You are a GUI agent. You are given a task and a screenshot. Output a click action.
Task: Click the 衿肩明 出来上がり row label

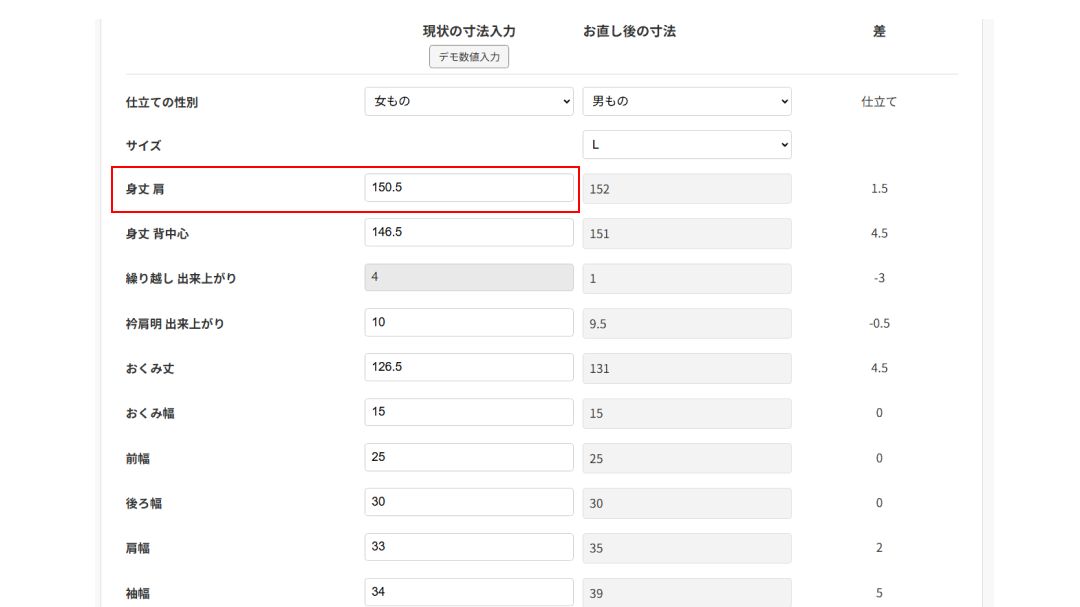pyautogui.click(x=175, y=324)
